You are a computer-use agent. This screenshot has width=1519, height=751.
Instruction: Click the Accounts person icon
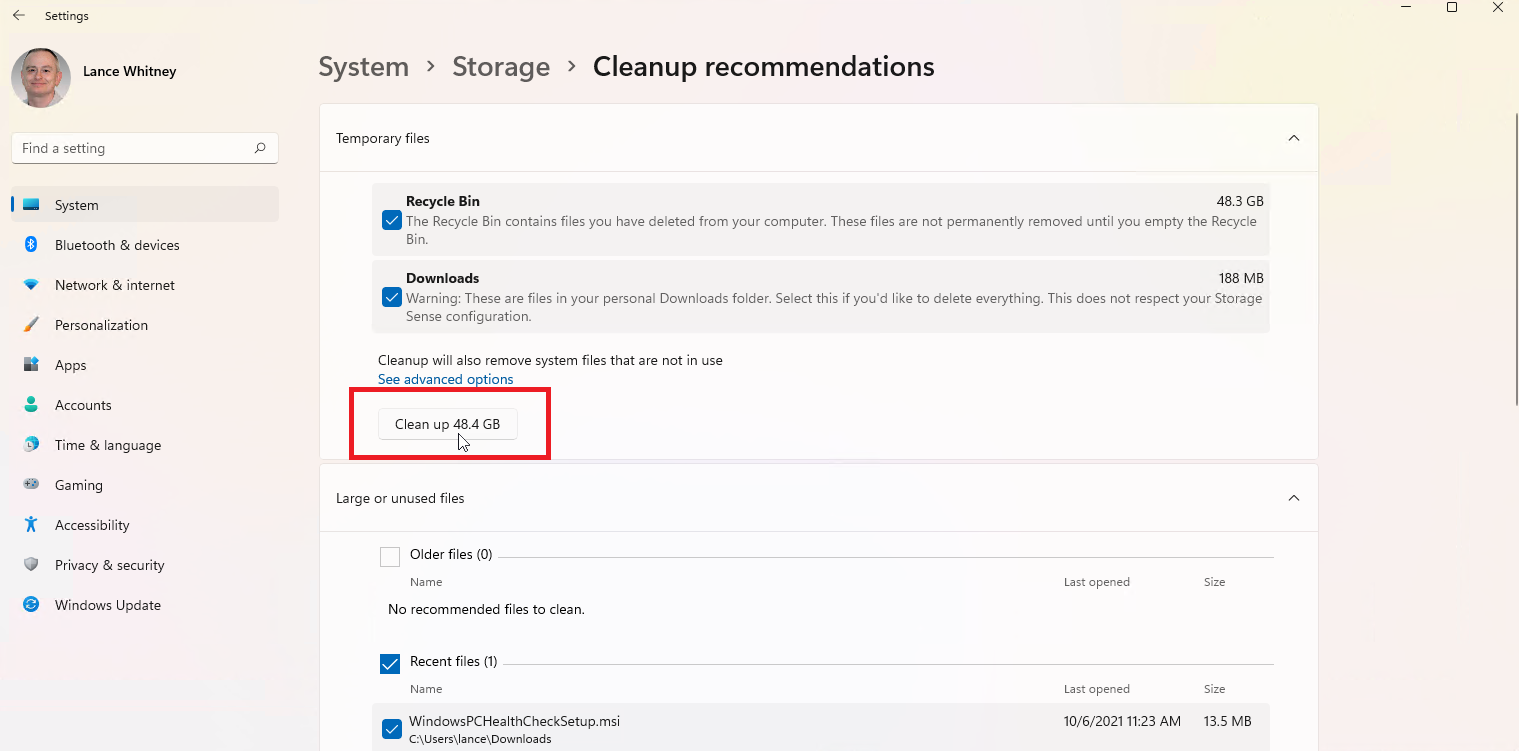click(x=31, y=405)
